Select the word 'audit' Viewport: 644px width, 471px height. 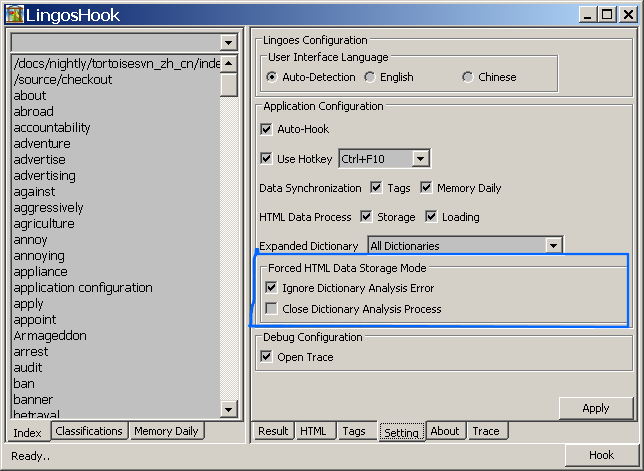click(x=116, y=368)
